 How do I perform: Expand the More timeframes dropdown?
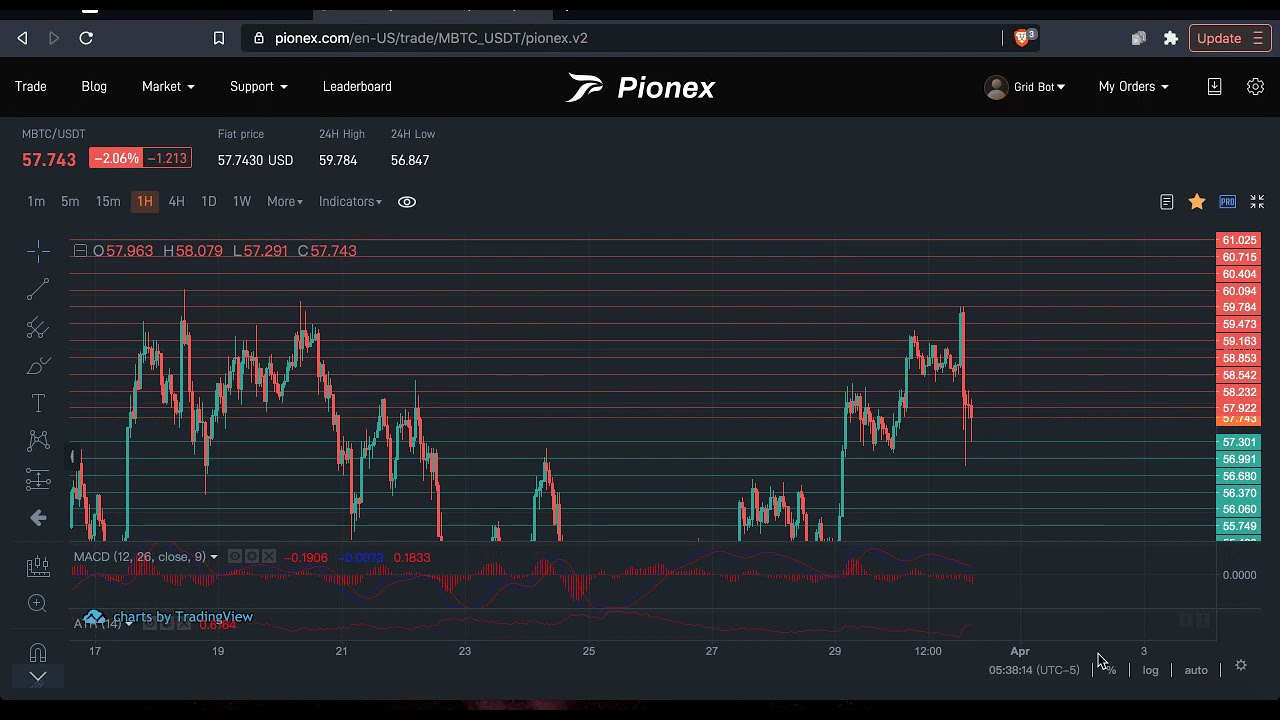coord(285,202)
